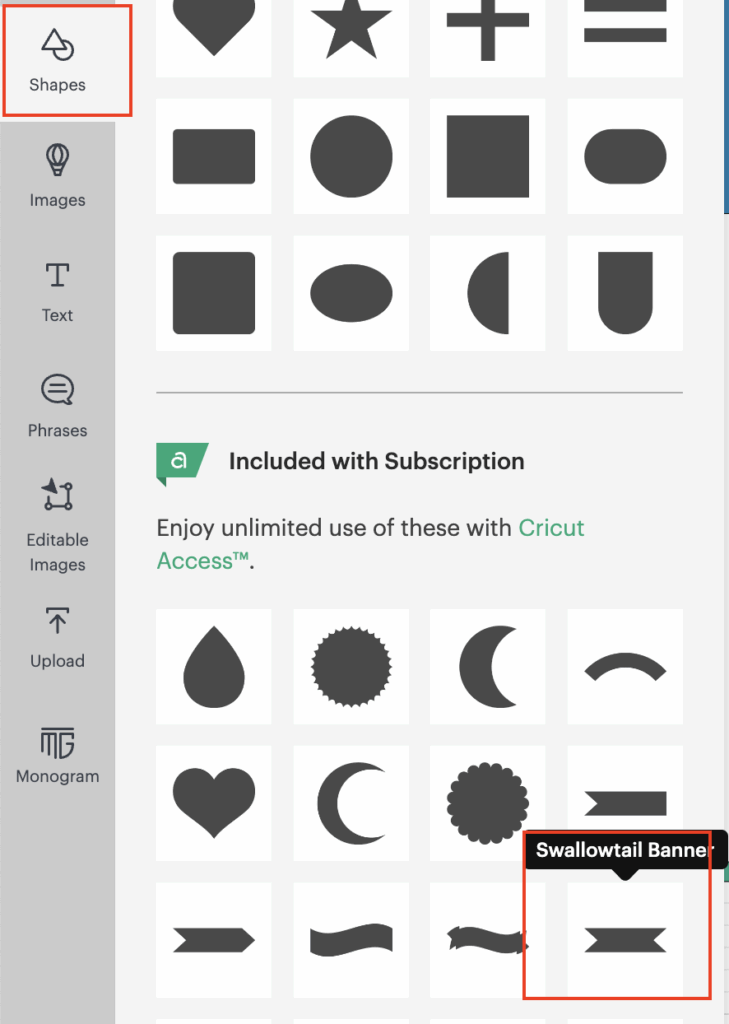Open the Monogram tool
The height and width of the screenshot is (1024, 729).
coord(57,755)
